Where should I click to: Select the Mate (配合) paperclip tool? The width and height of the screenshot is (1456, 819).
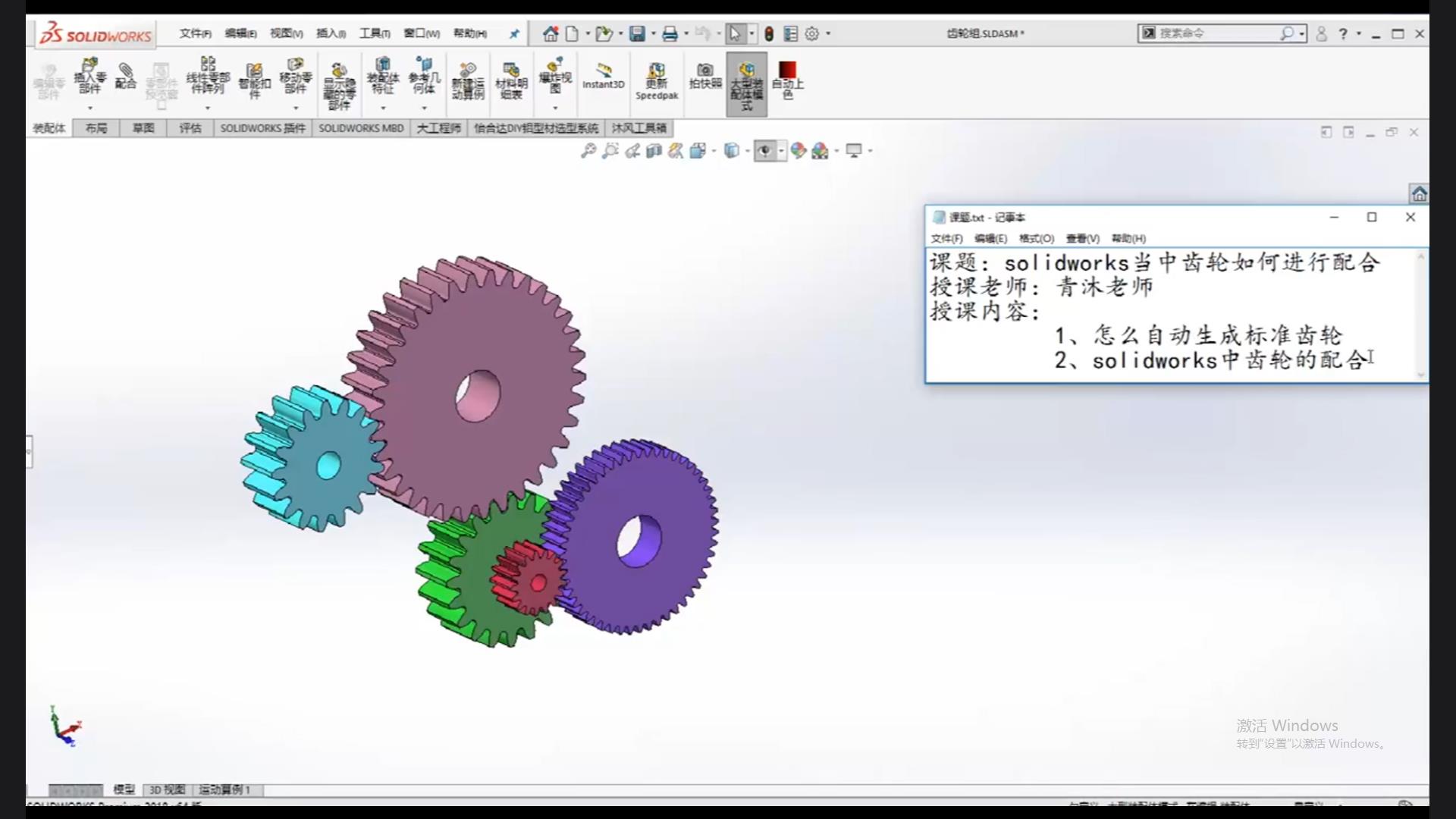[126, 76]
